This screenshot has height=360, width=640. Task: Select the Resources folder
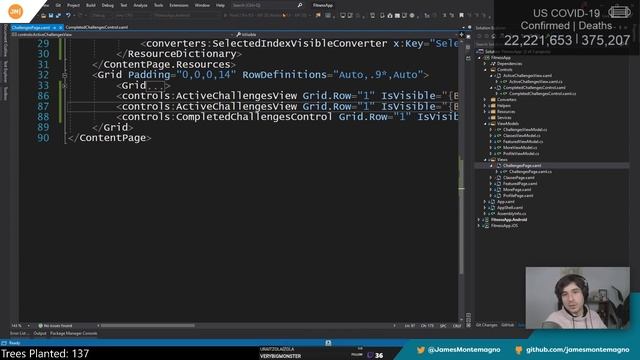tap(505, 111)
